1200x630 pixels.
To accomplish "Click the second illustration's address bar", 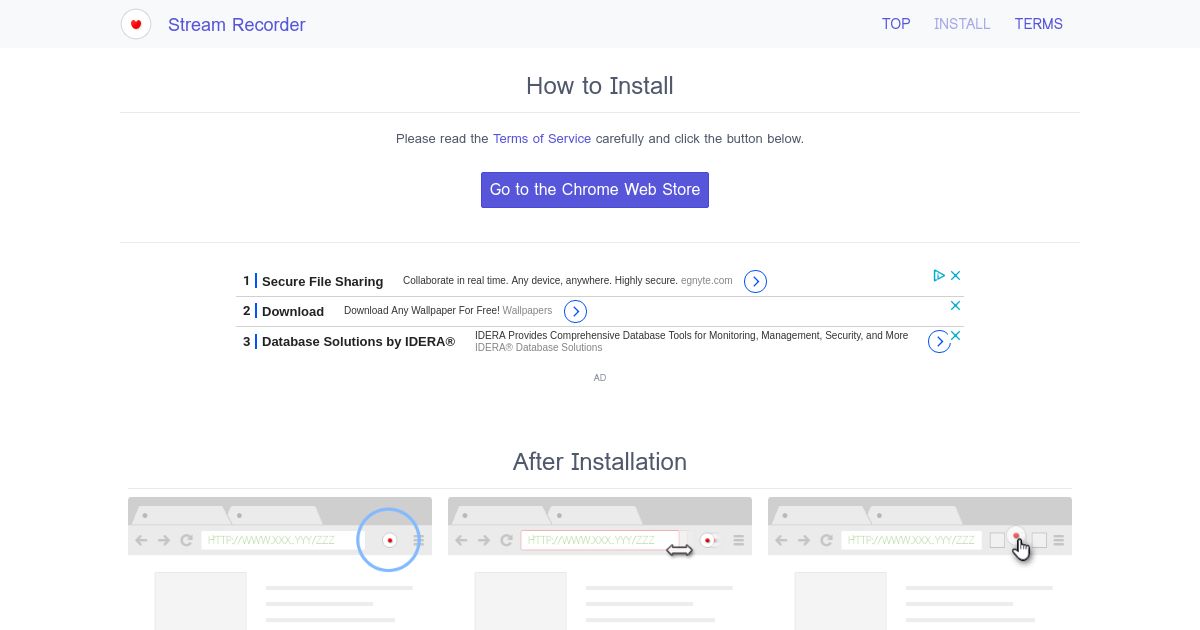I will click(x=600, y=540).
